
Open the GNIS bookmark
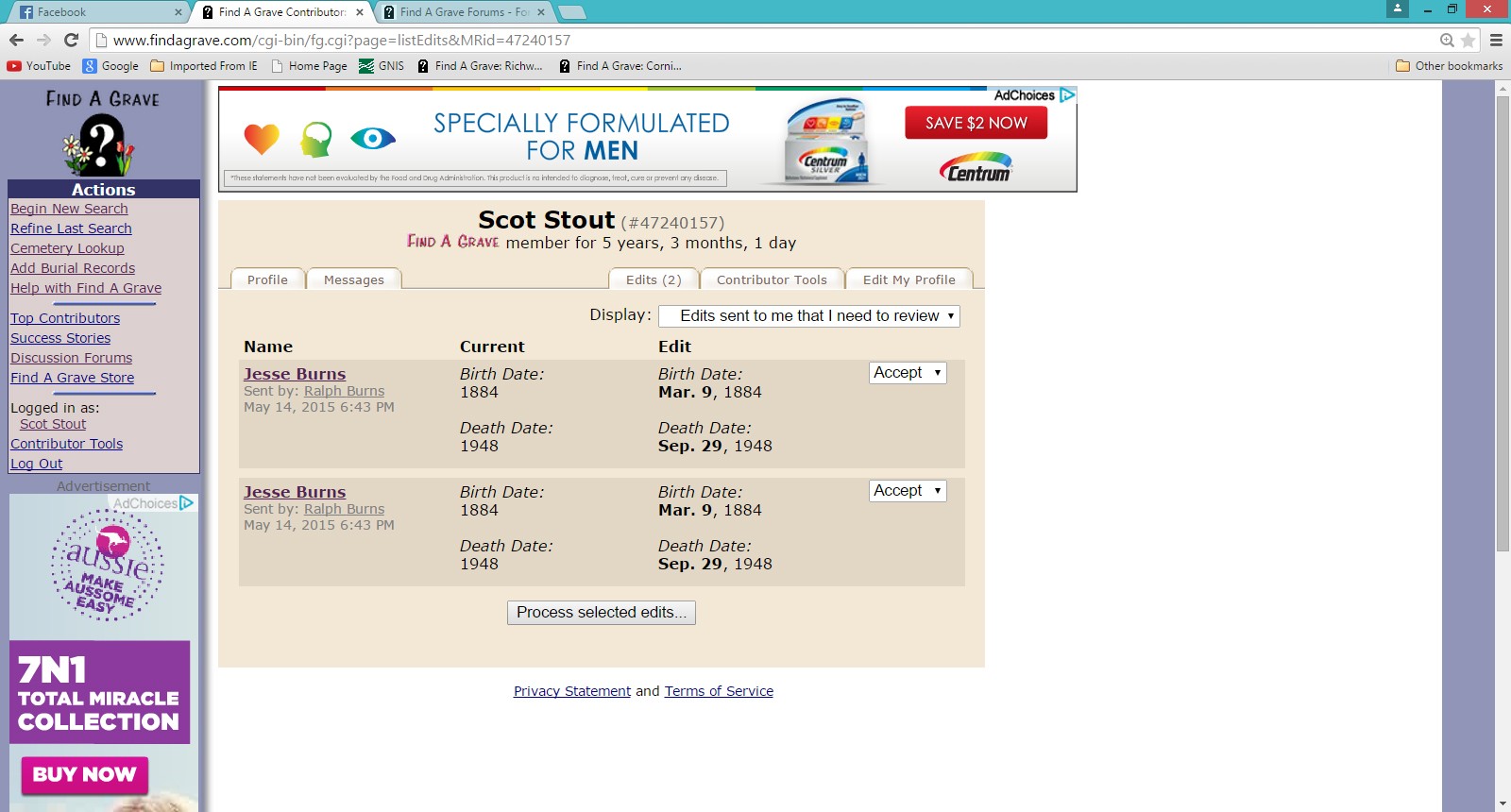[x=382, y=66]
